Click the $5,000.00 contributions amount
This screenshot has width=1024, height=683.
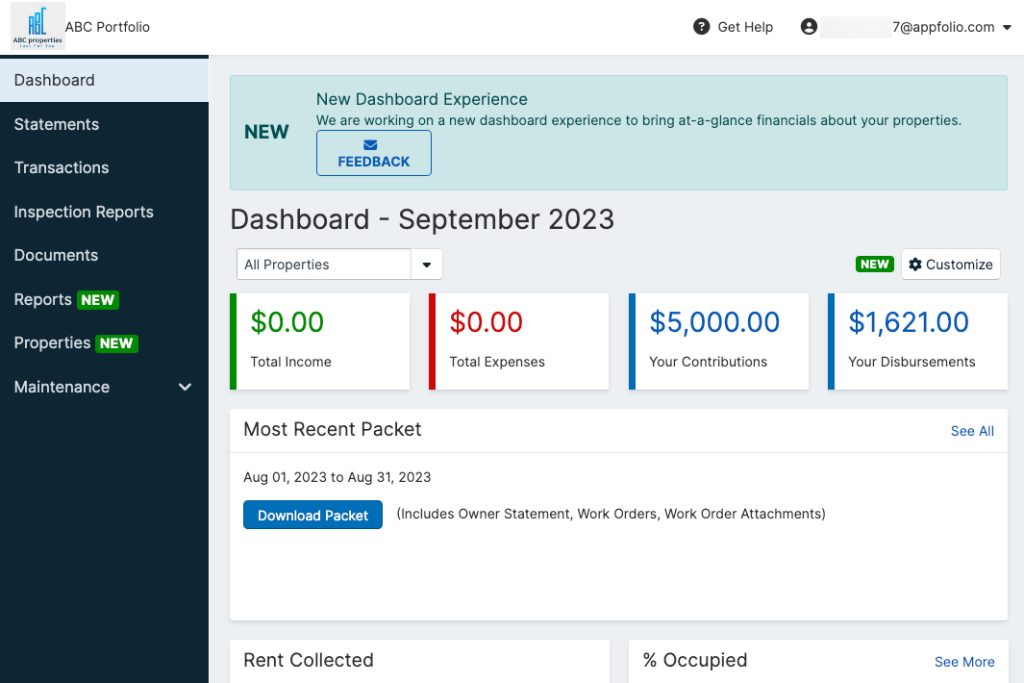coord(714,322)
